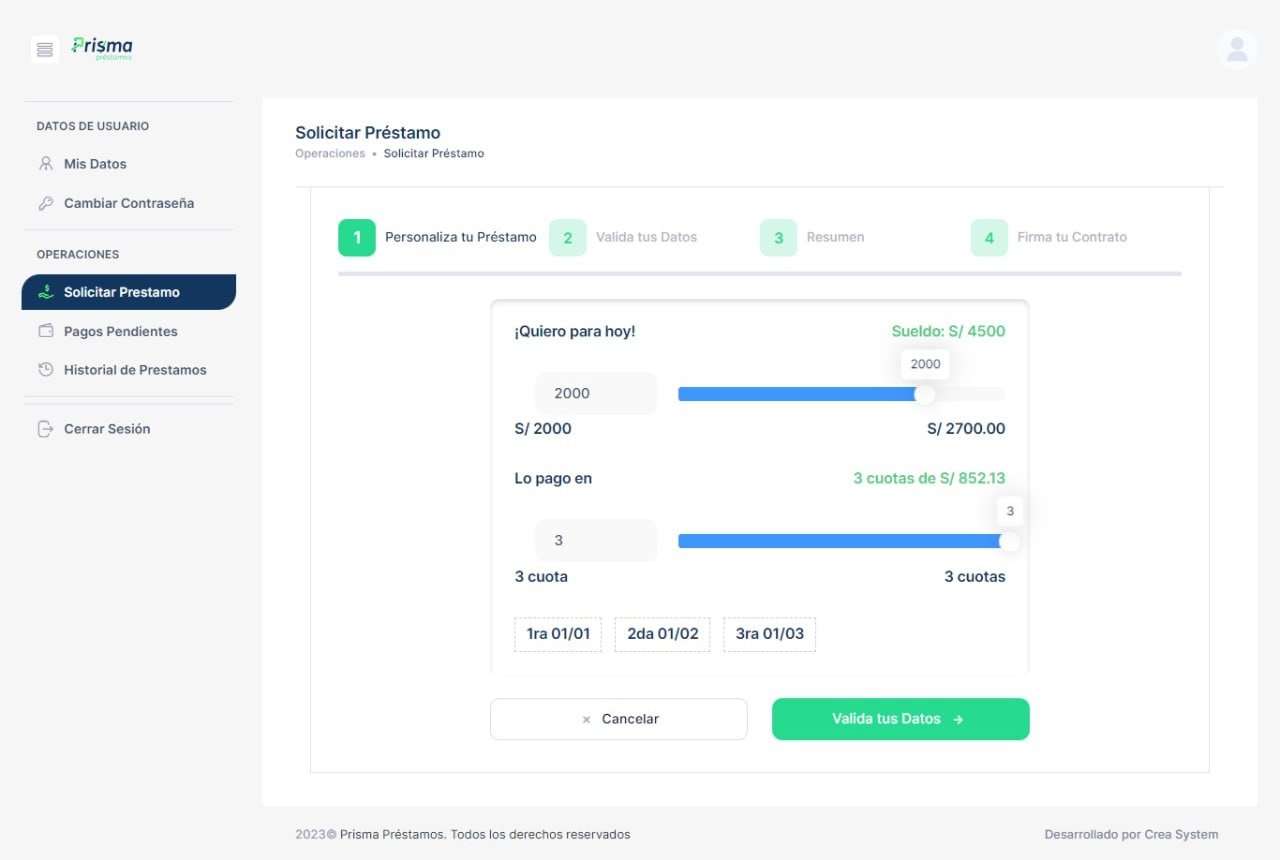Focus the loan amount field showing 2000

tap(596, 394)
